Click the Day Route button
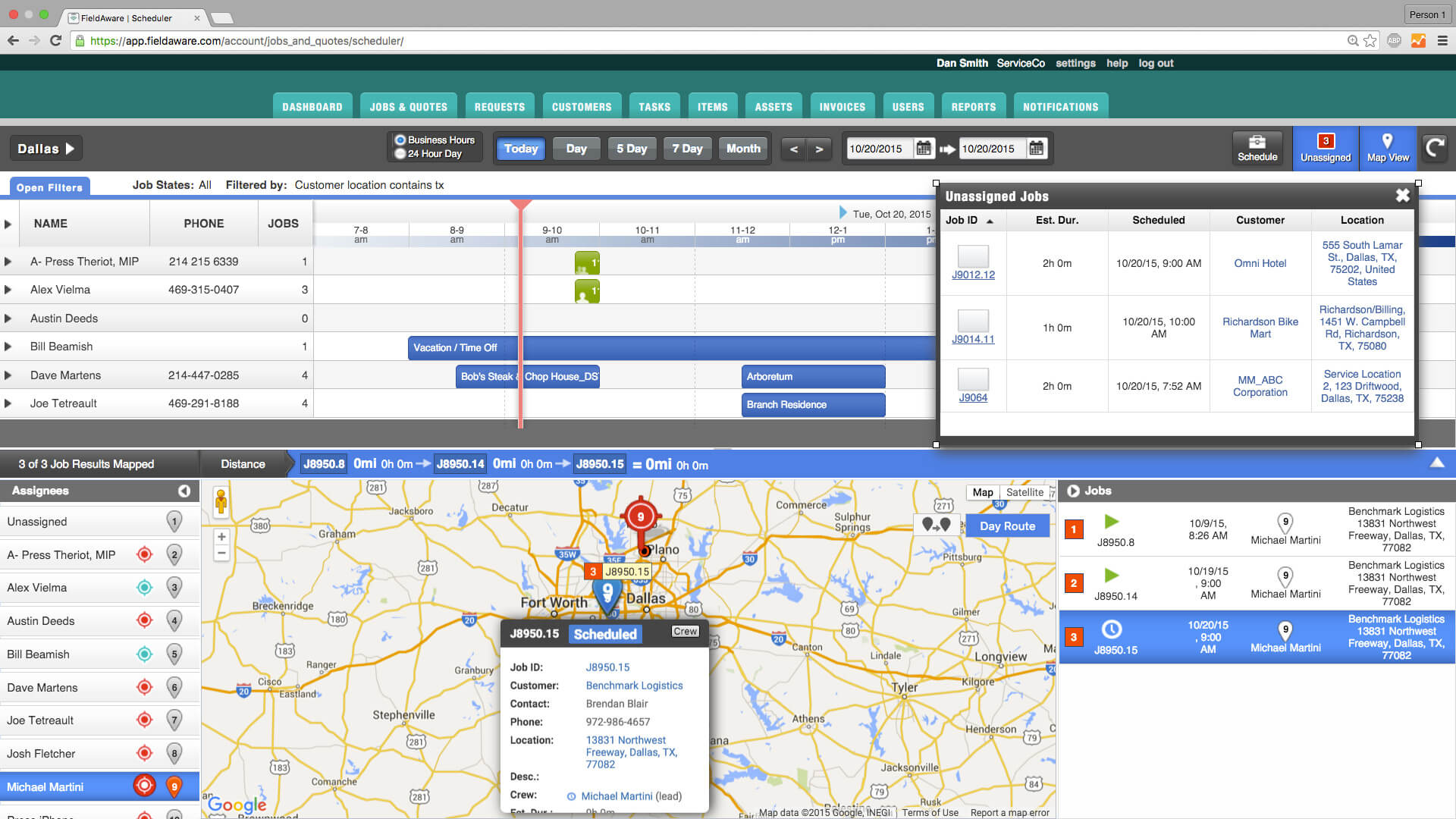This screenshot has width=1456, height=819. [1007, 526]
